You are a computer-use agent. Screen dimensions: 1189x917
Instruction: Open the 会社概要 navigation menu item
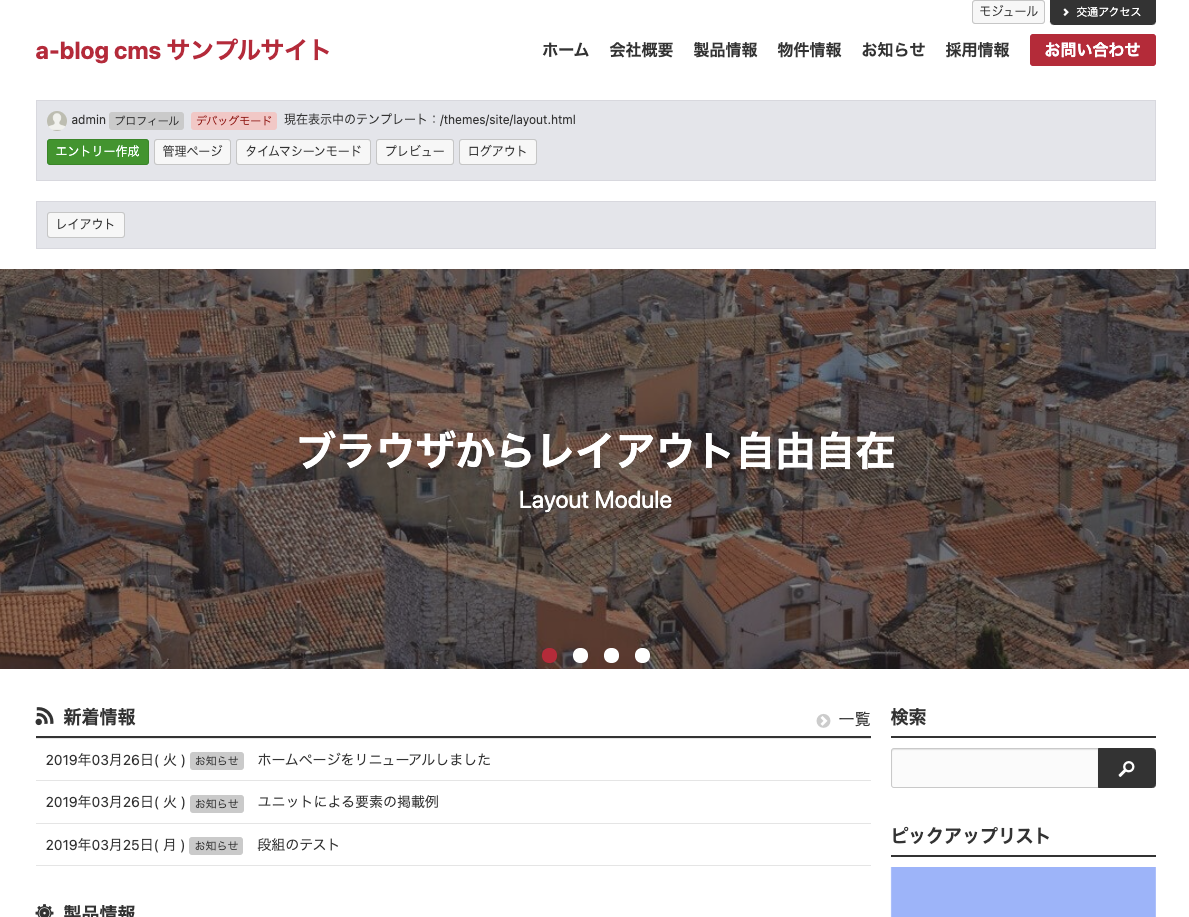click(x=641, y=50)
